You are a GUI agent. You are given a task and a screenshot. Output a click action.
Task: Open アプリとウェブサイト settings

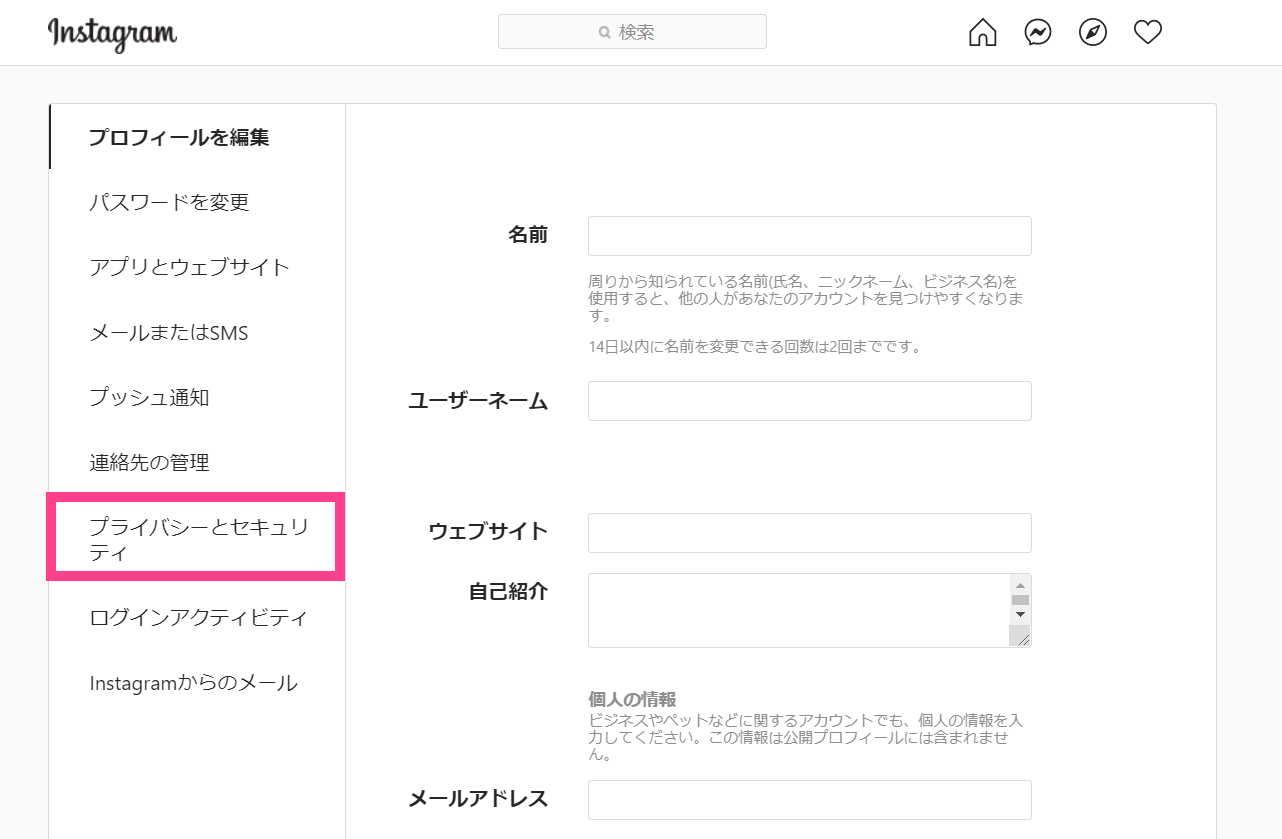tap(197, 267)
